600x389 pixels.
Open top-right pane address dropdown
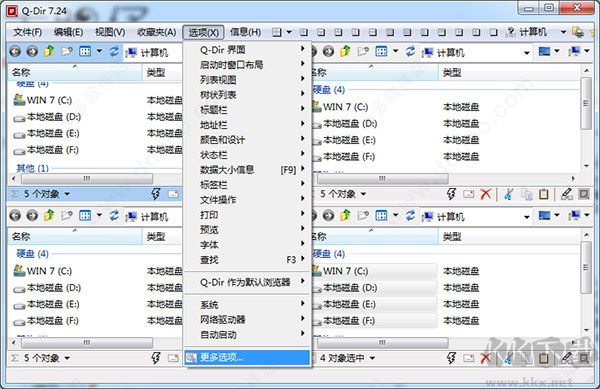527,53
